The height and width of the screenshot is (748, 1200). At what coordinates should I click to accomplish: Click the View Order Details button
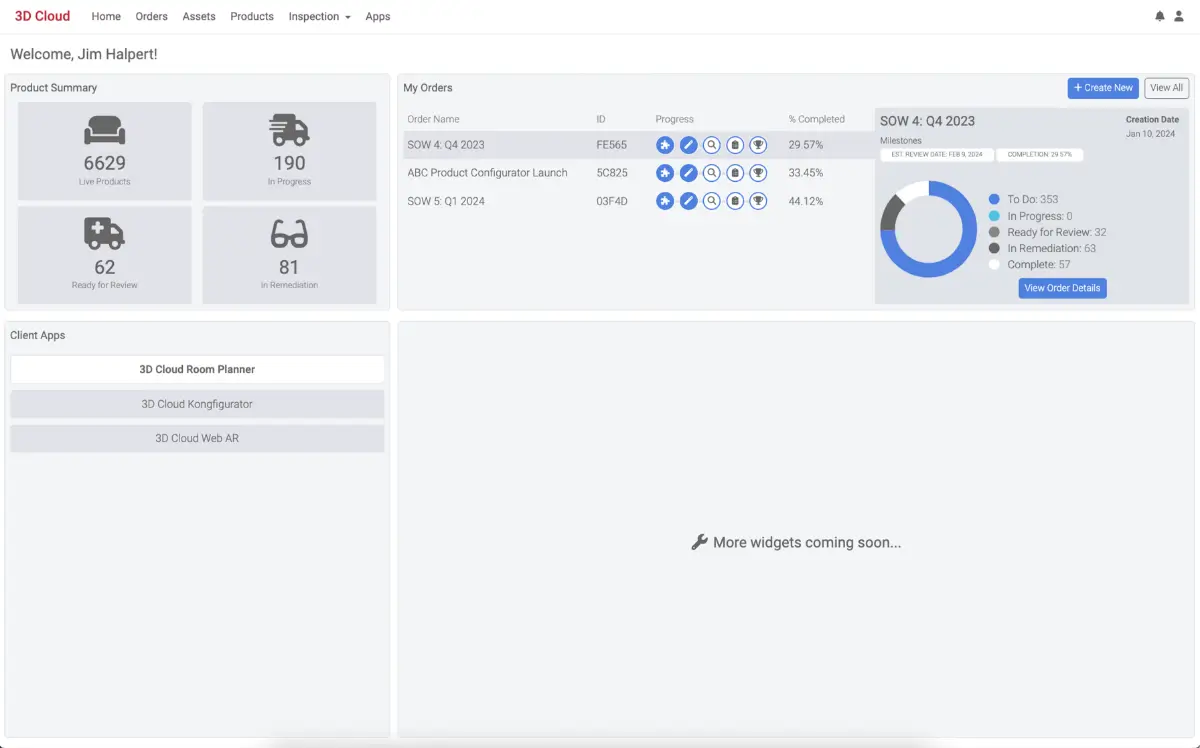tap(1062, 288)
